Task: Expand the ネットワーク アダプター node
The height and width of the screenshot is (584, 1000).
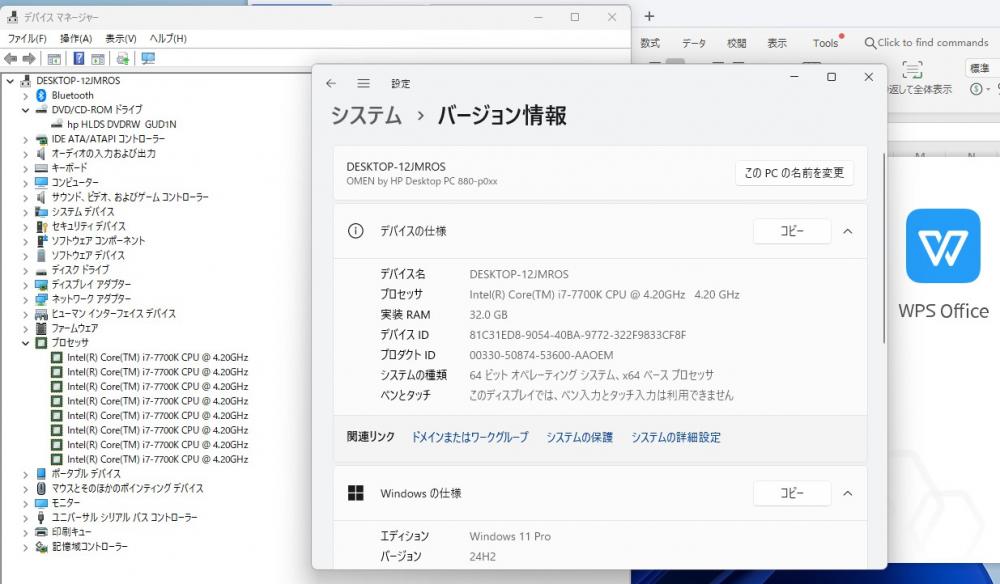Action: pyautogui.click(x=26, y=300)
